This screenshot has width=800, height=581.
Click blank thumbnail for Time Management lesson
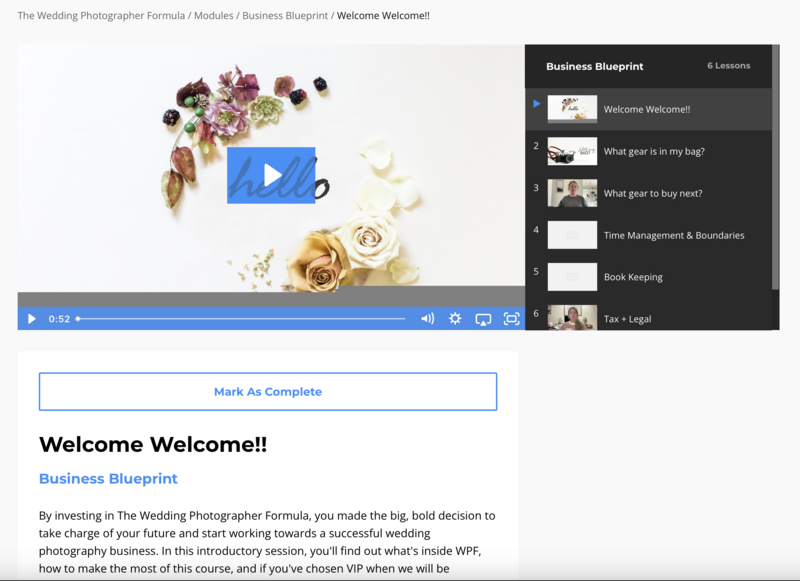click(572, 235)
